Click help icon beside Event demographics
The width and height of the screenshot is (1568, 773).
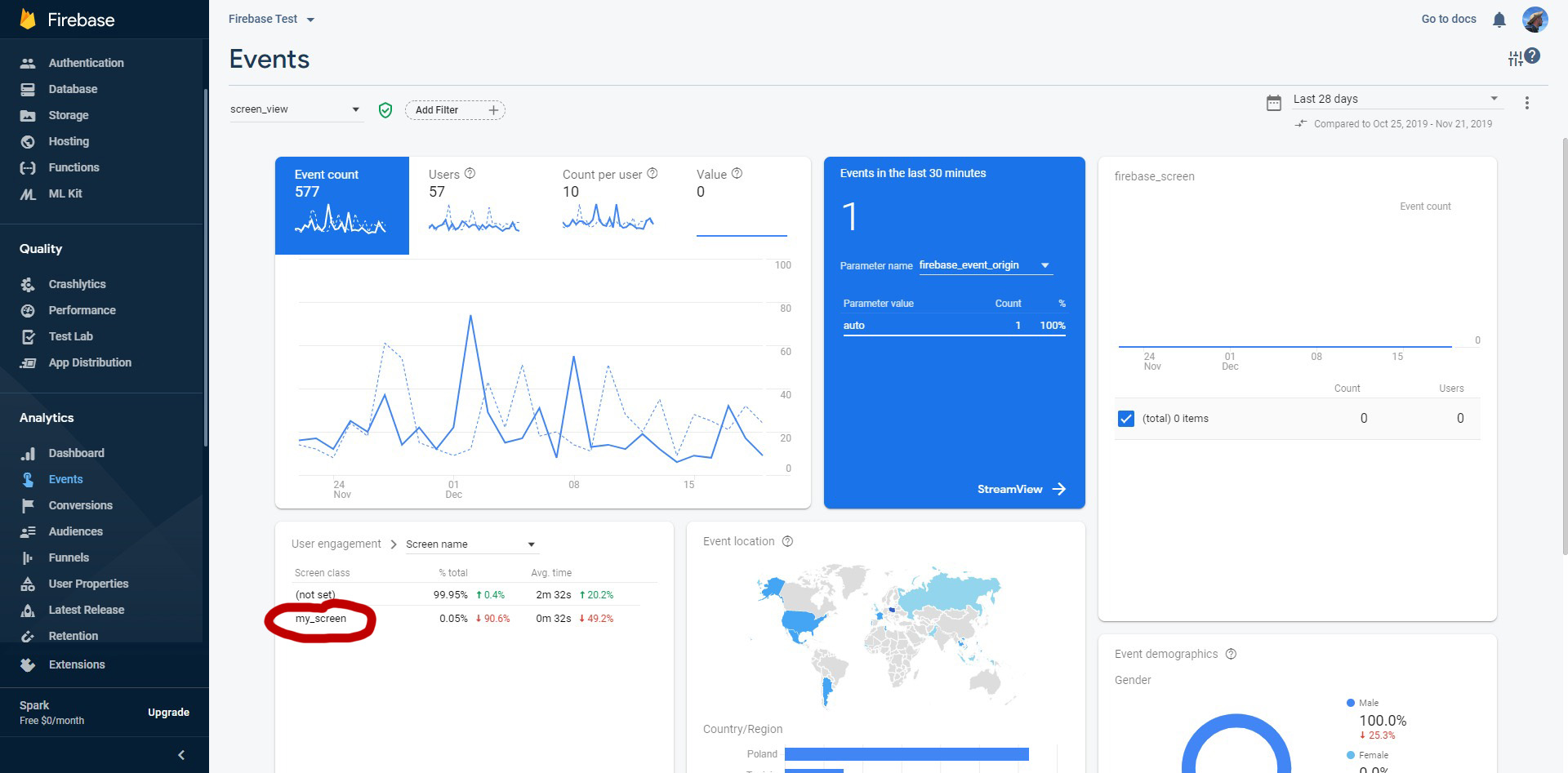click(x=1231, y=654)
